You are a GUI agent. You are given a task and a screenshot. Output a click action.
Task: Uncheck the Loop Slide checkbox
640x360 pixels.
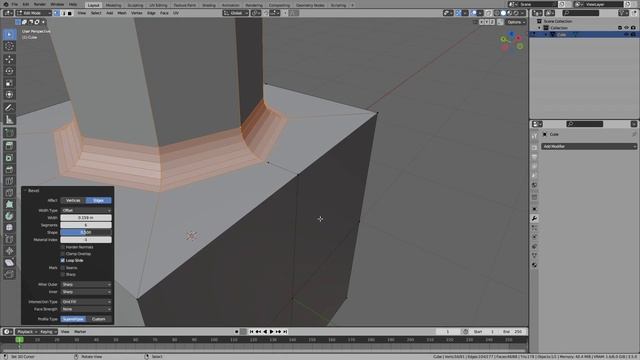pyautogui.click(x=63, y=260)
